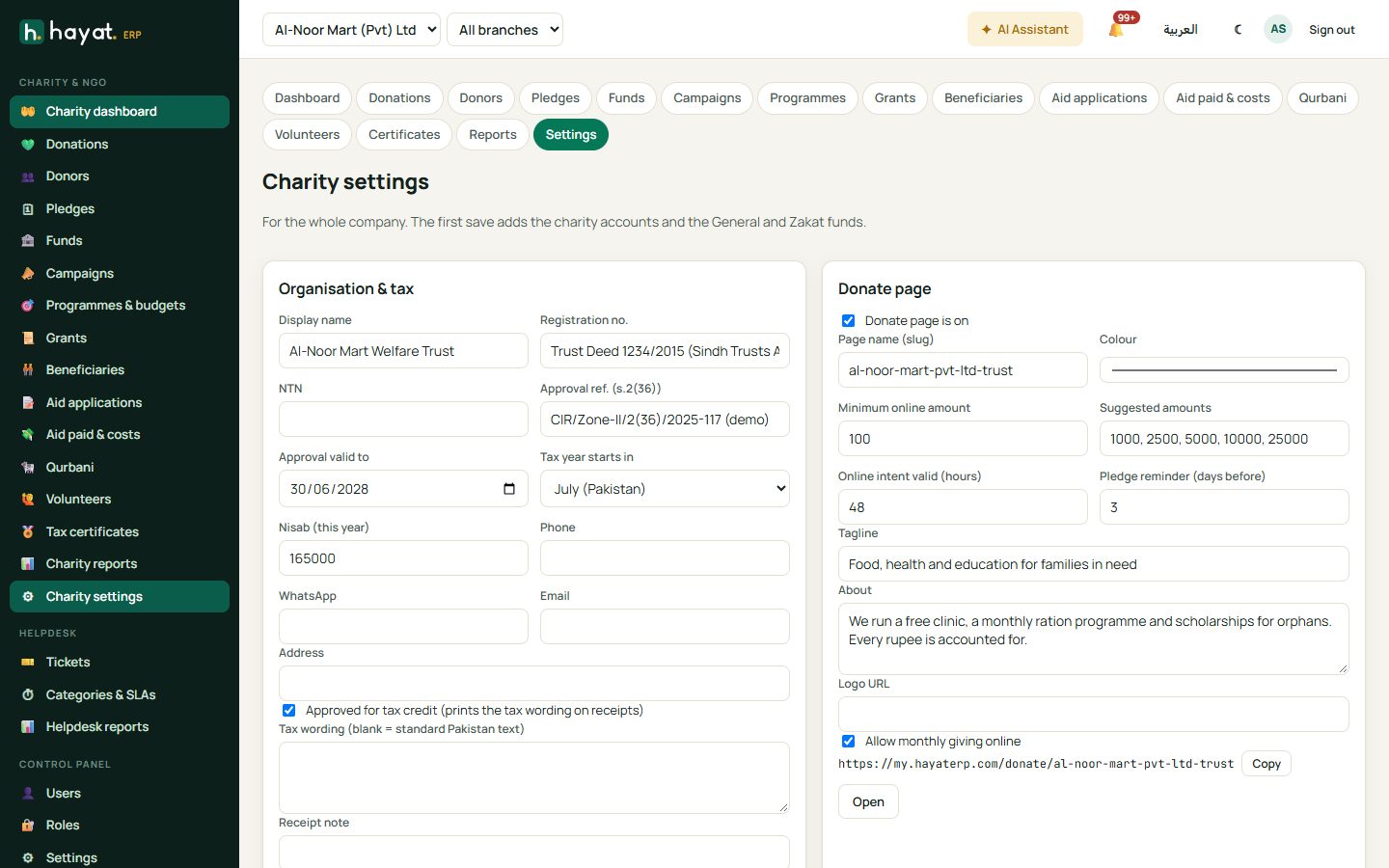Go to the Certificates tab

coord(404,135)
